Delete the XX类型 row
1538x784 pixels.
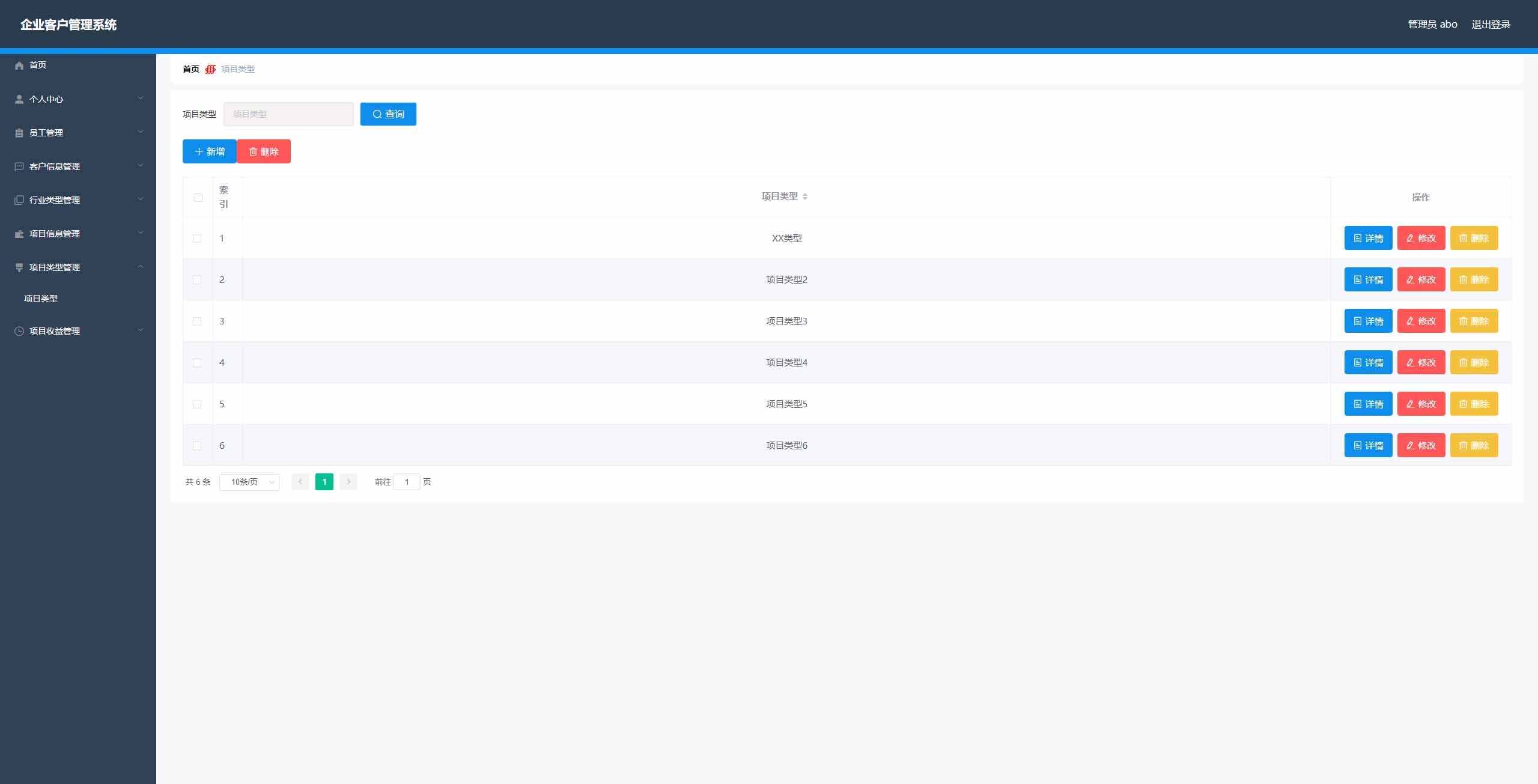(1474, 238)
